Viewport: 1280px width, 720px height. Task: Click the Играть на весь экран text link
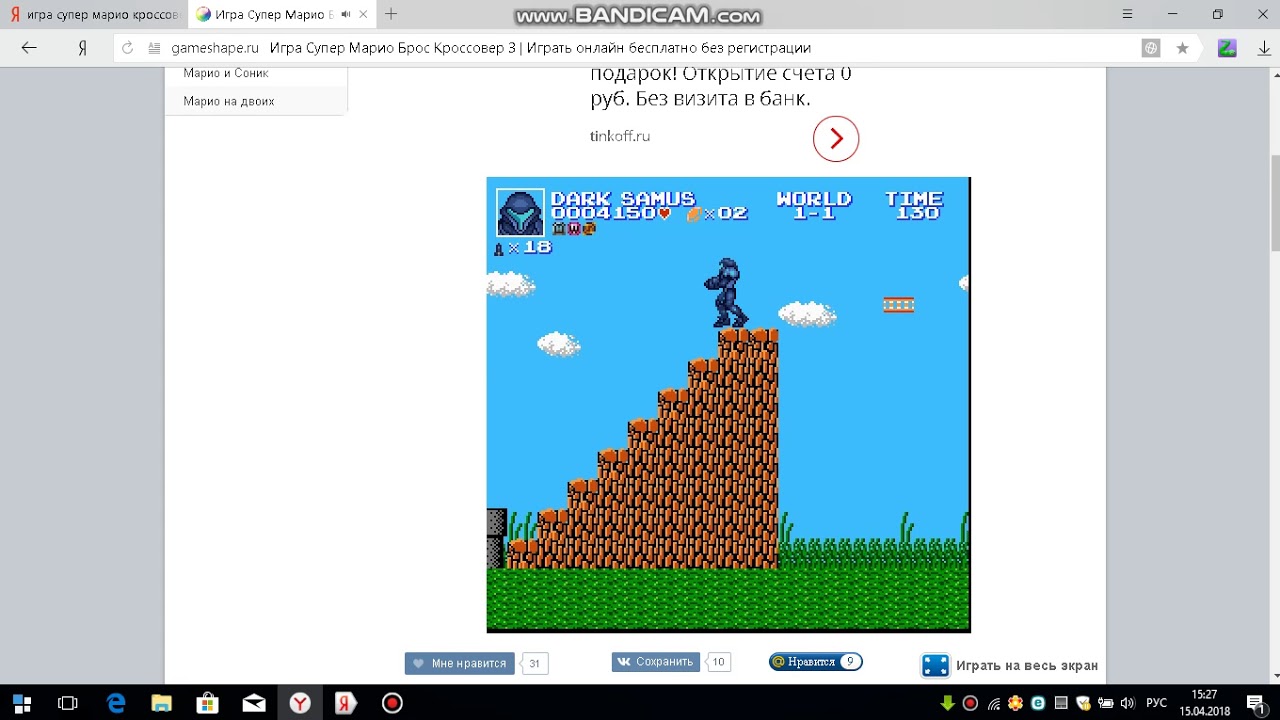(x=1027, y=665)
